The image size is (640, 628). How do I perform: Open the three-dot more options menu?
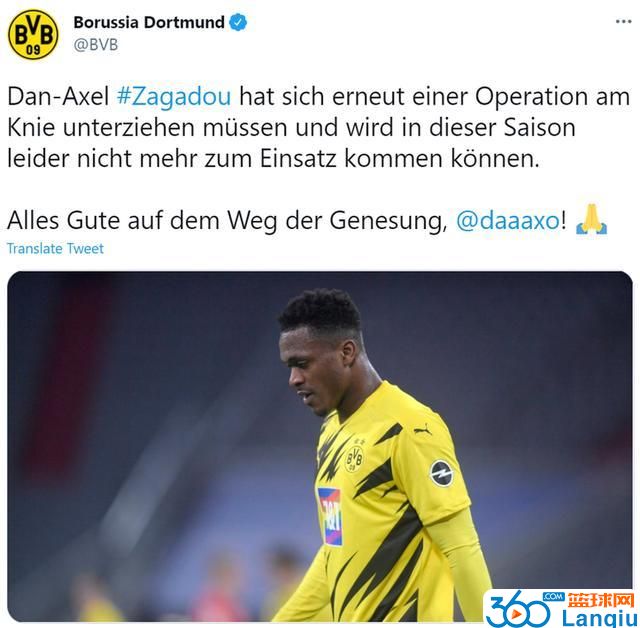pos(623,22)
